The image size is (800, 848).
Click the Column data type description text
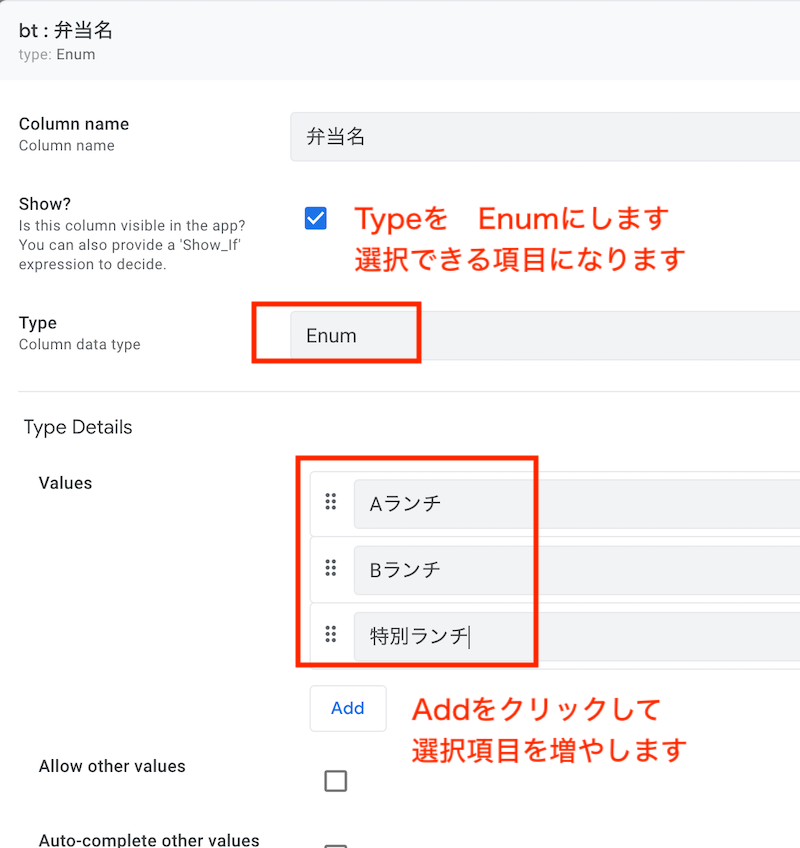[x=80, y=344]
